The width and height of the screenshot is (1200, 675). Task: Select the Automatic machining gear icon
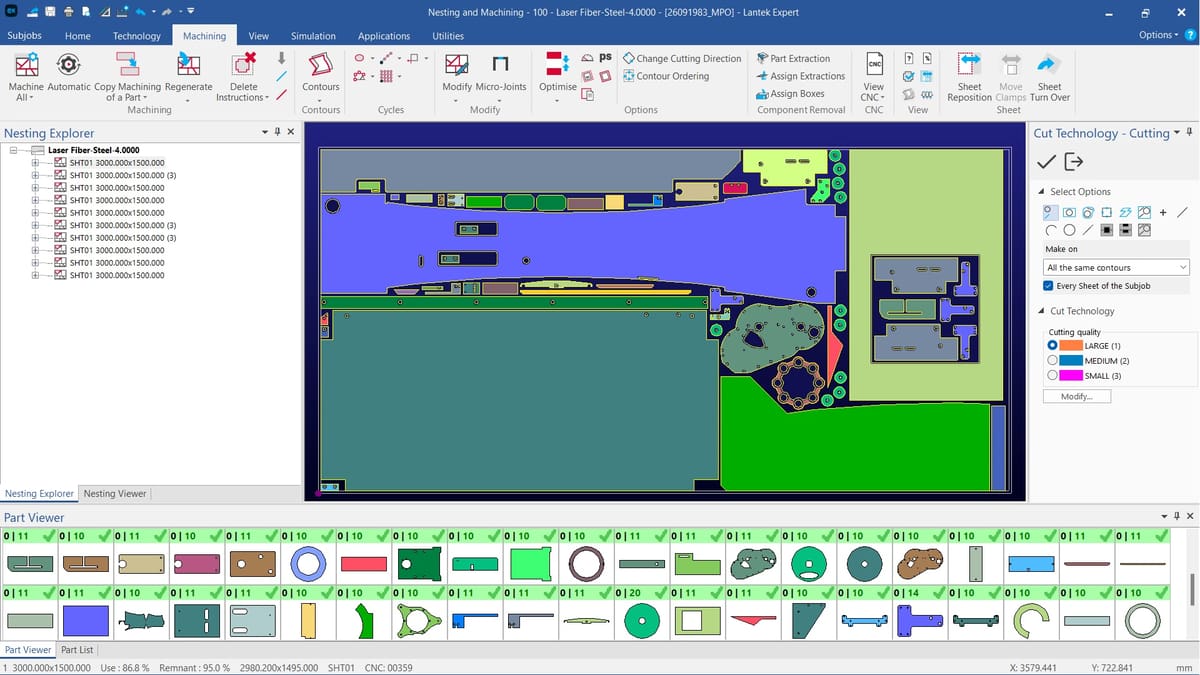coord(68,66)
